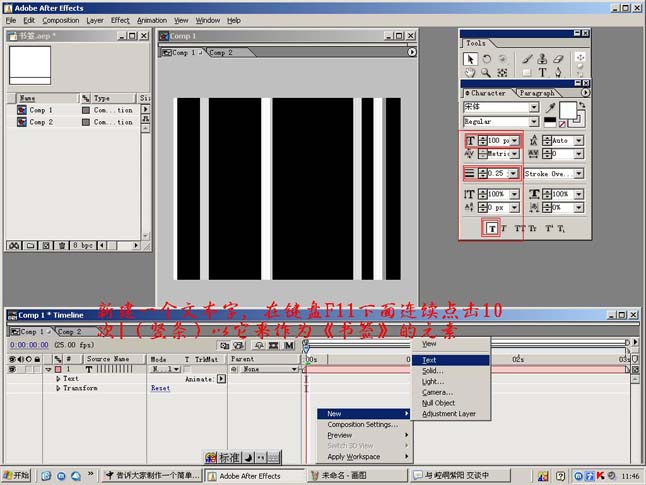Select the Hand tool

[x=470, y=73]
